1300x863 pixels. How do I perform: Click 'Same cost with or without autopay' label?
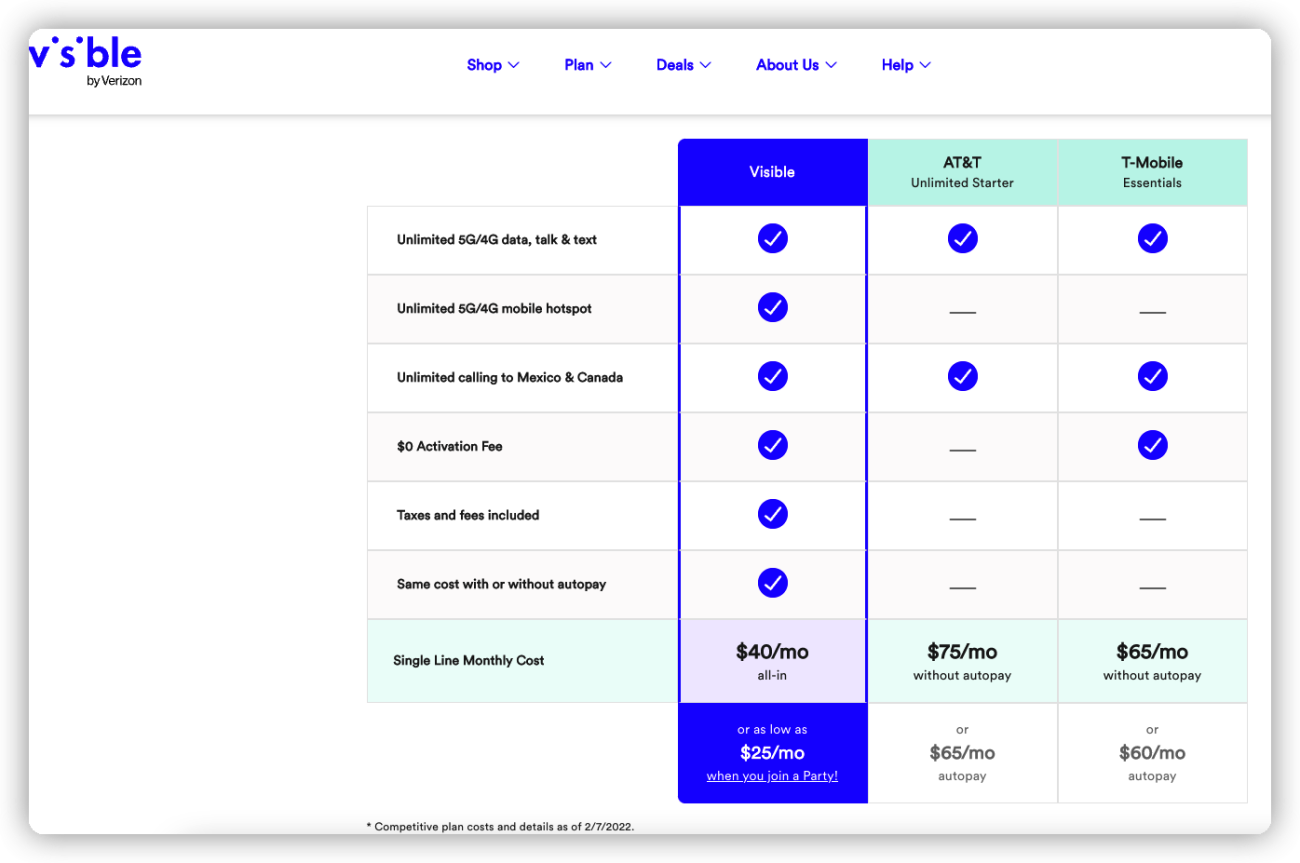501,584
